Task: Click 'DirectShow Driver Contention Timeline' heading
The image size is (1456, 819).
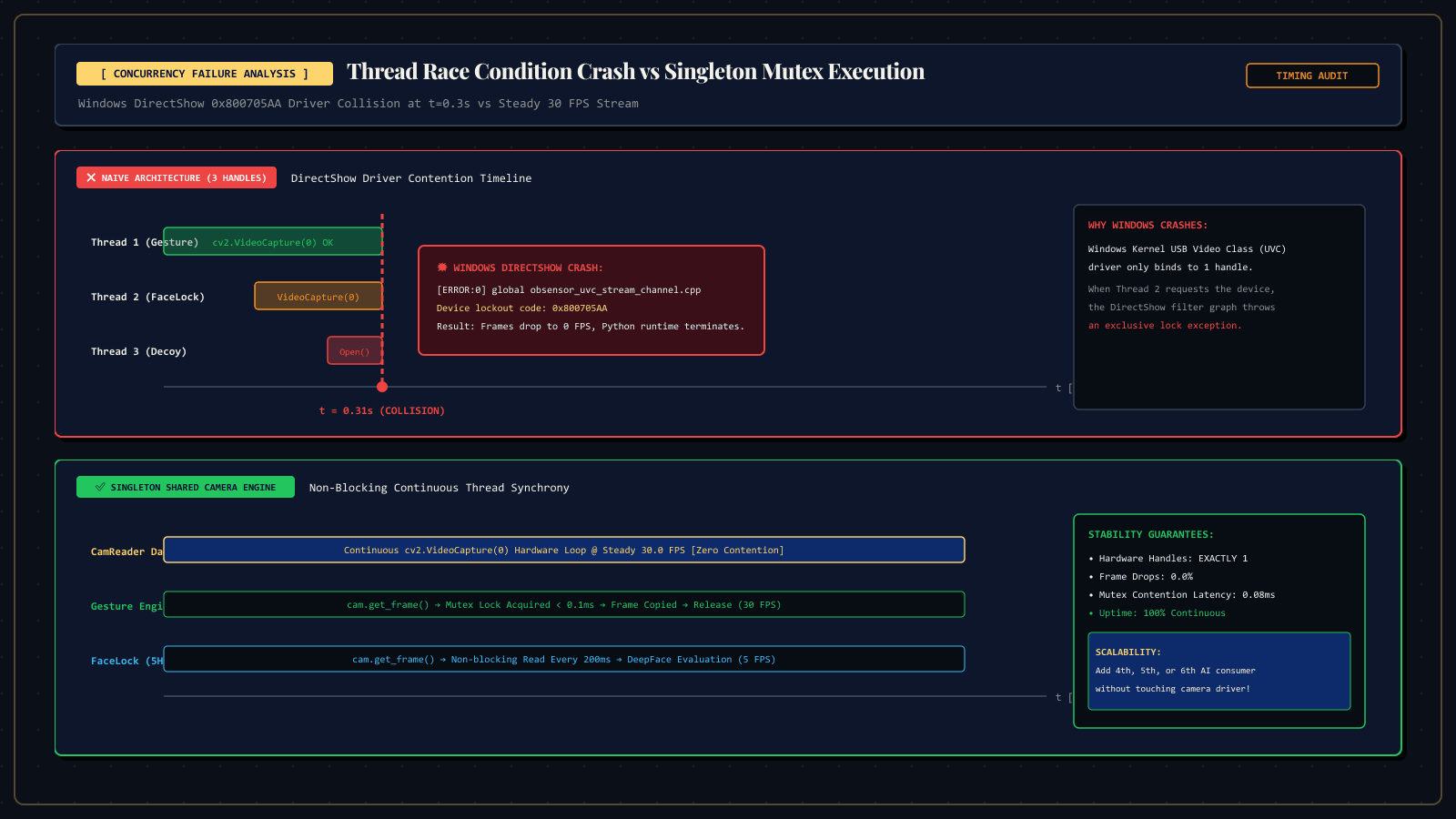Action: [x=411, y=178]
